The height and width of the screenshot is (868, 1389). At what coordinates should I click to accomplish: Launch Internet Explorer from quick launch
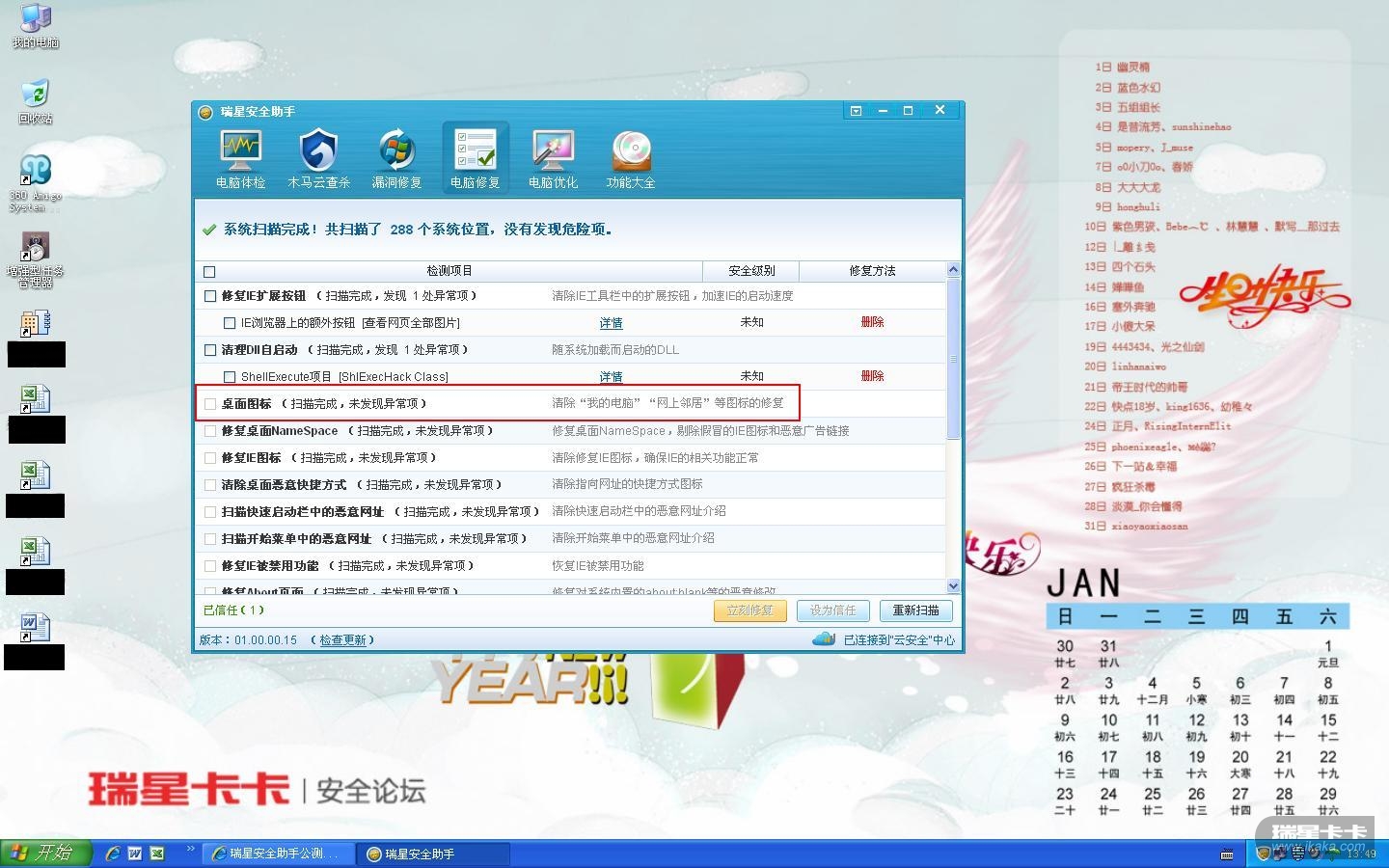click(113, 854)
